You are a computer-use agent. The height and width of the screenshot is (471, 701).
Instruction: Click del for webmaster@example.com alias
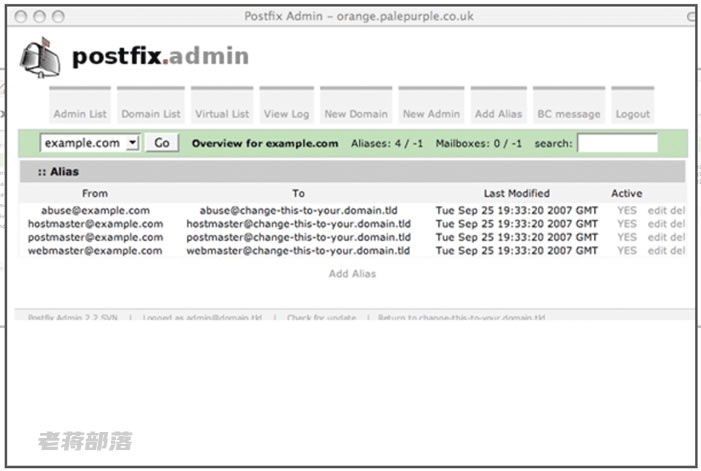(x=678, y=251)
